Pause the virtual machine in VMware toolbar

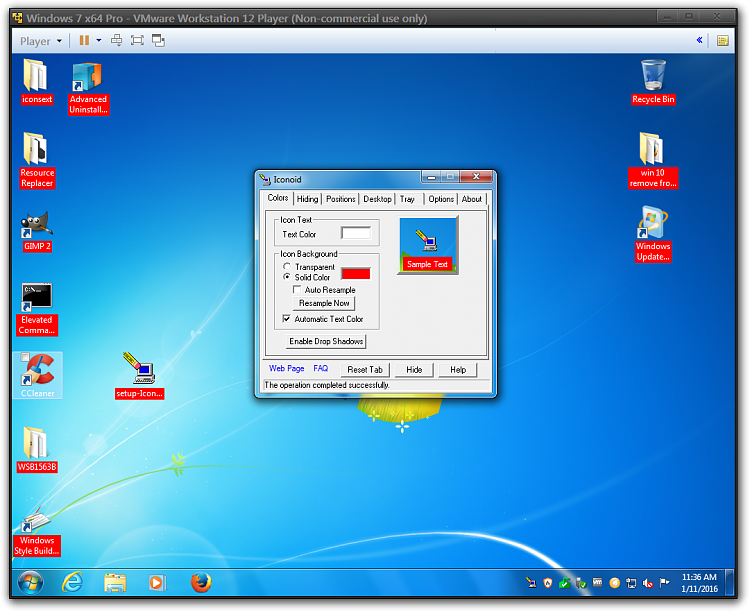tap(84, 40)
